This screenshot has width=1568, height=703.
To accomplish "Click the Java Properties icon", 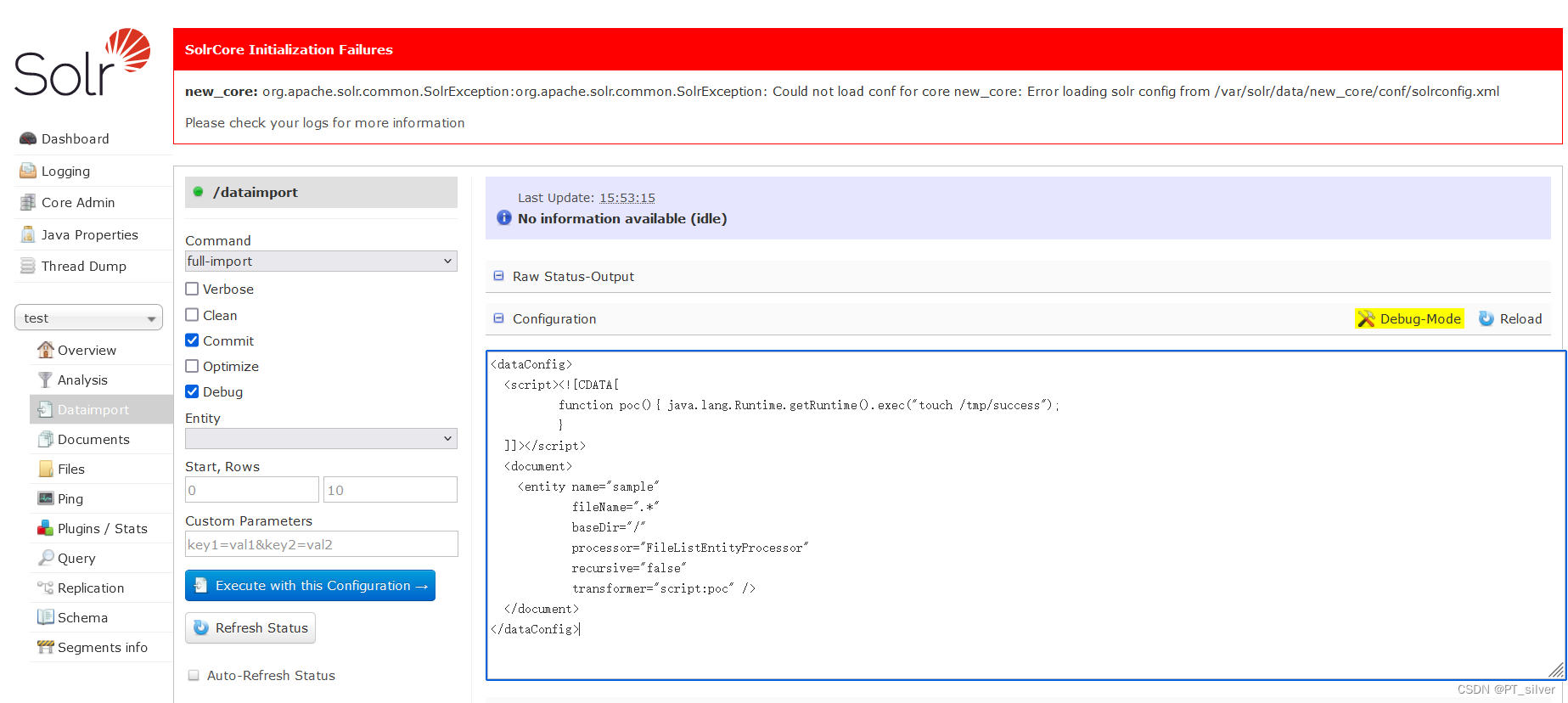I will click(x=28, y=234).
